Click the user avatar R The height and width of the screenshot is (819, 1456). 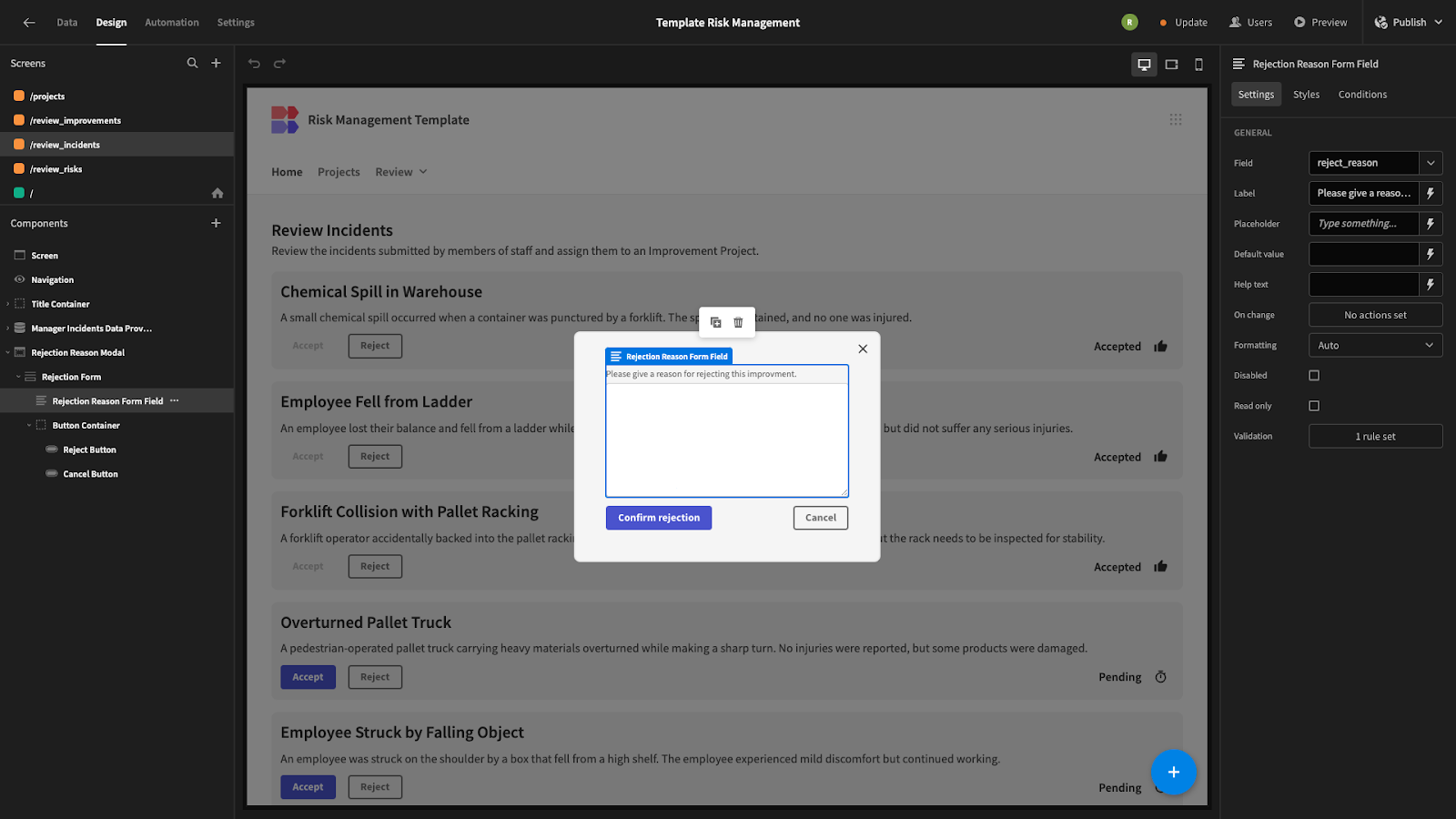[x=1129, y=23]
